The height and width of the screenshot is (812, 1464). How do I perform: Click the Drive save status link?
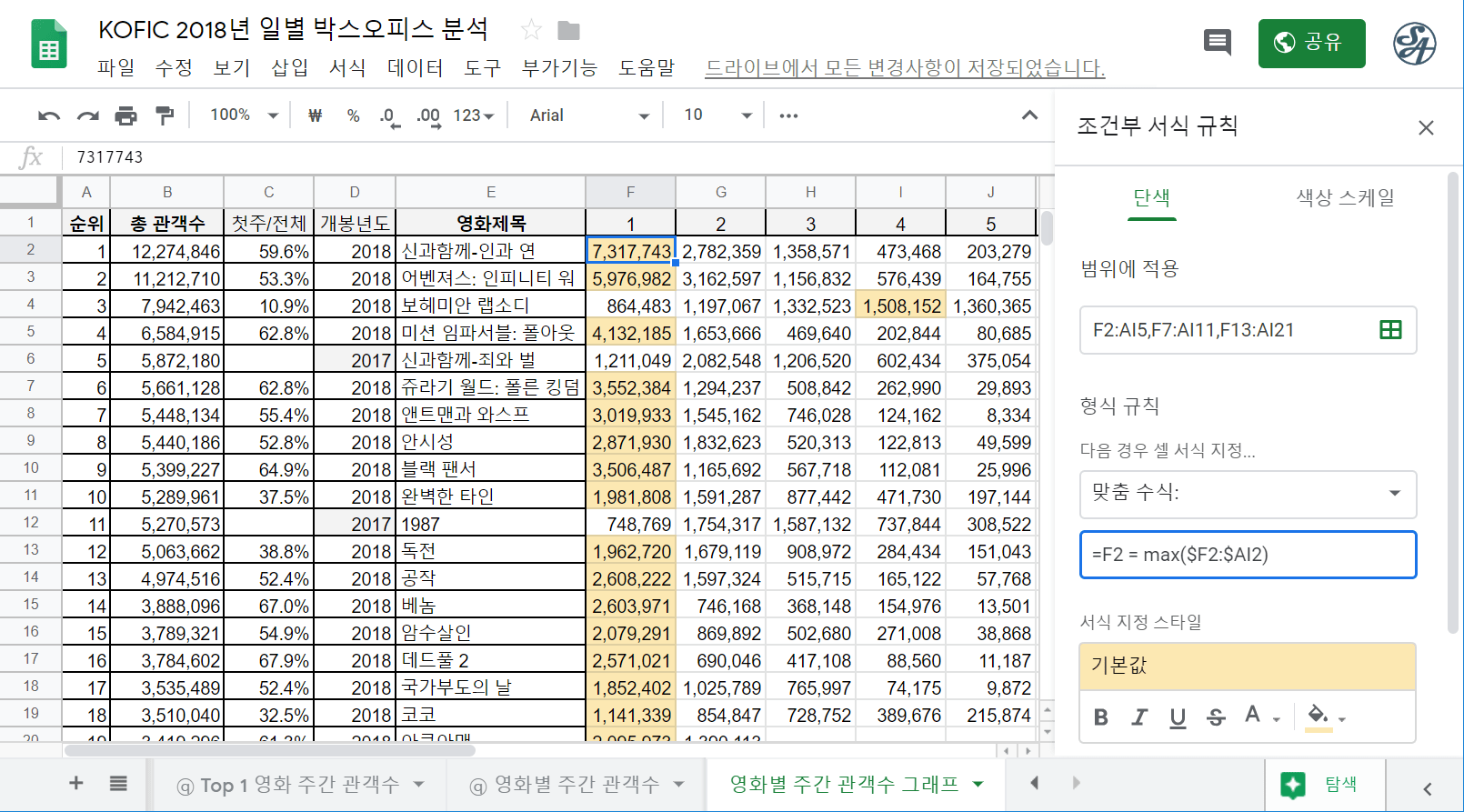tap(905, 68)
